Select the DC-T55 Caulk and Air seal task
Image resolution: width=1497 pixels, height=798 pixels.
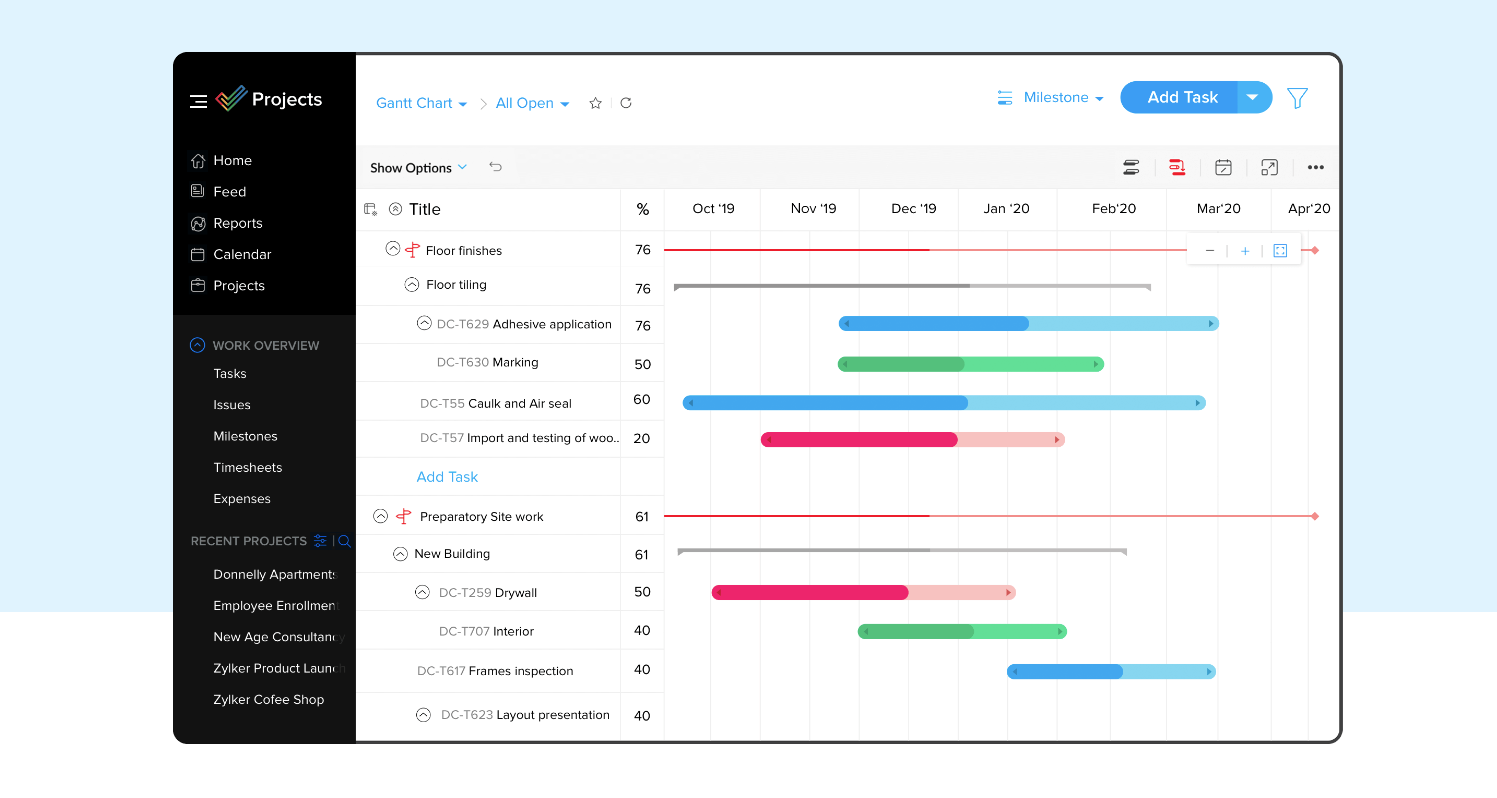tap(496, 404)
